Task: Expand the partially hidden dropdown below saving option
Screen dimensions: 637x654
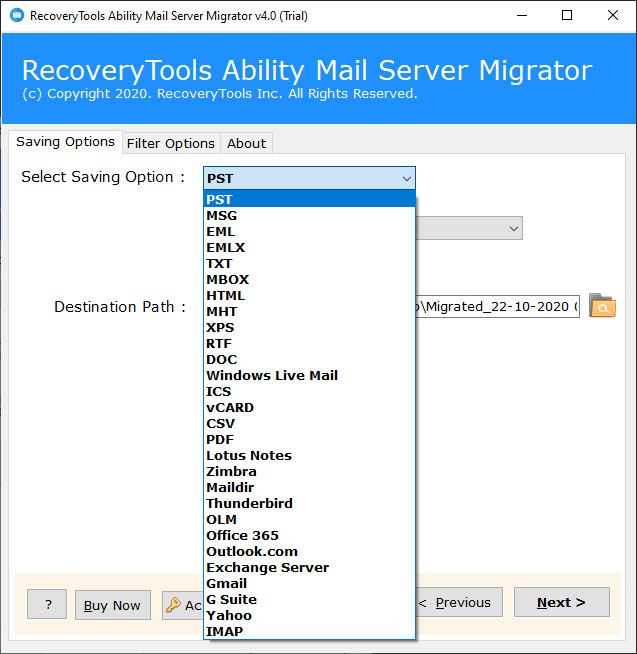Action: point(513,229)
